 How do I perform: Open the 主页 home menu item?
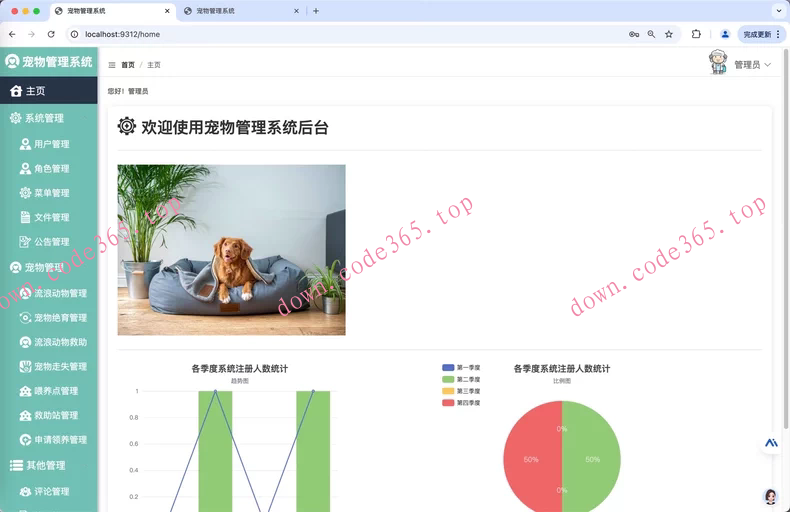(48, 91)
